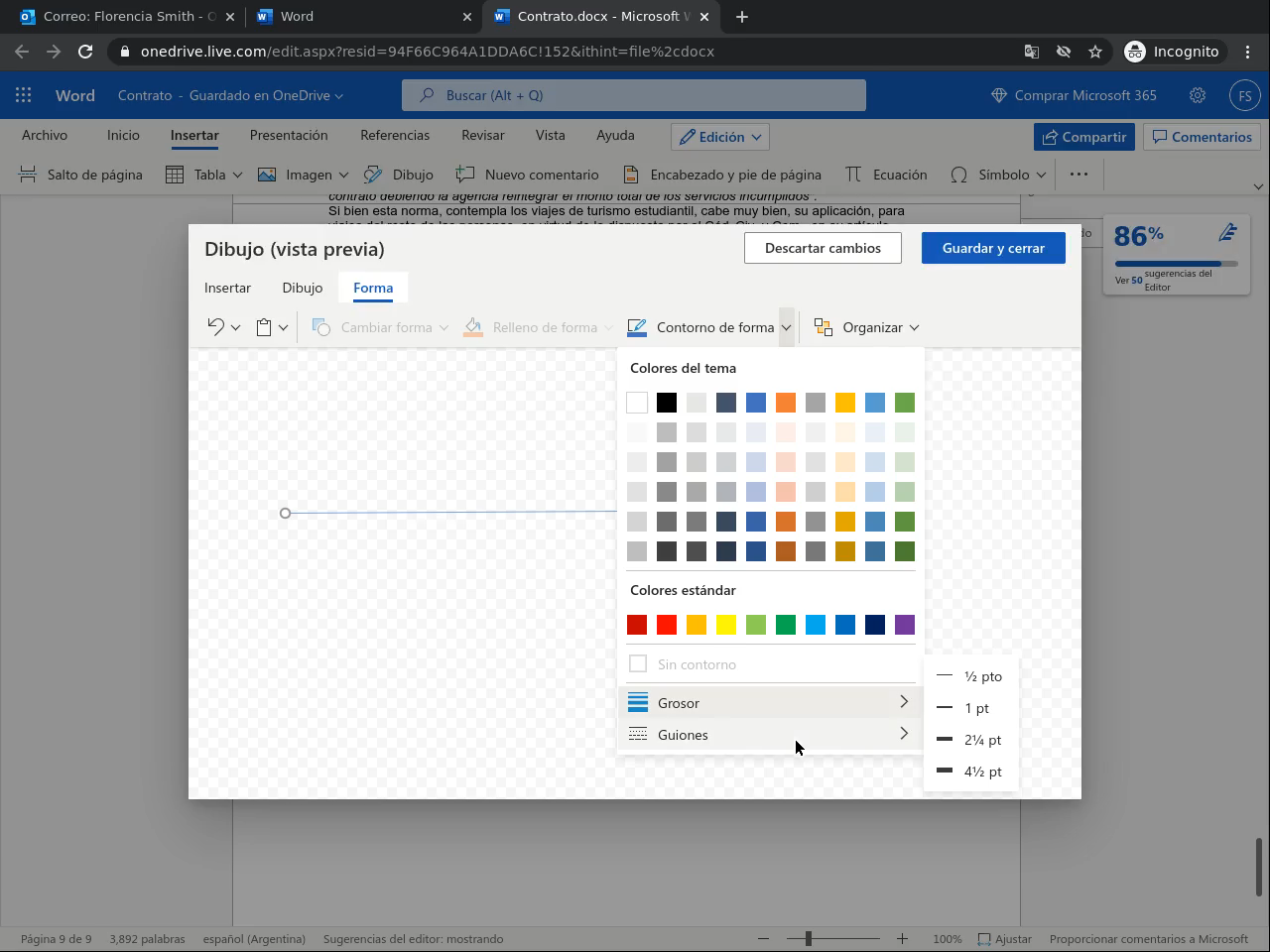
Task: Open the Organizar dropdown
Action: tap(866, 327)
